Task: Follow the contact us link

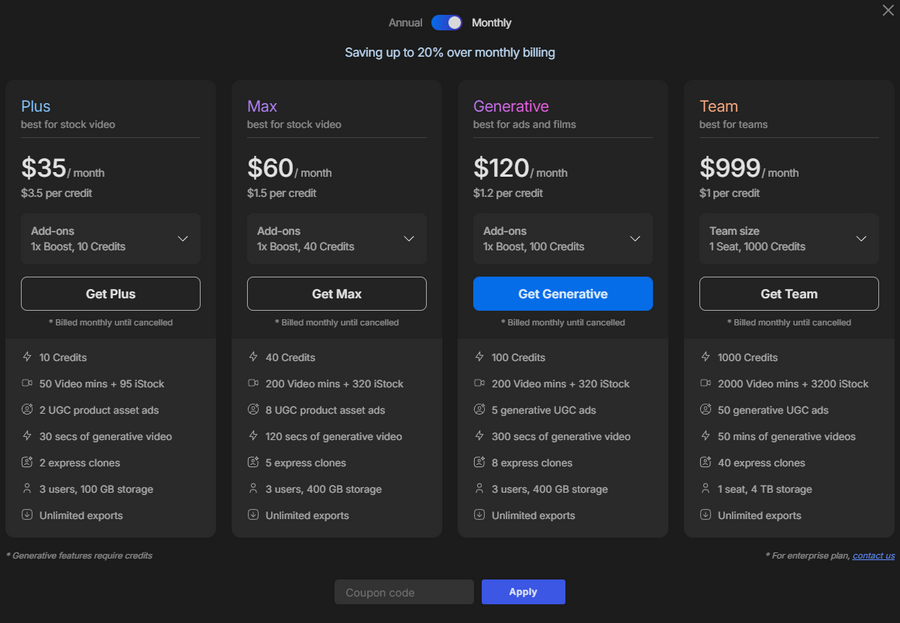Action: 873,556
